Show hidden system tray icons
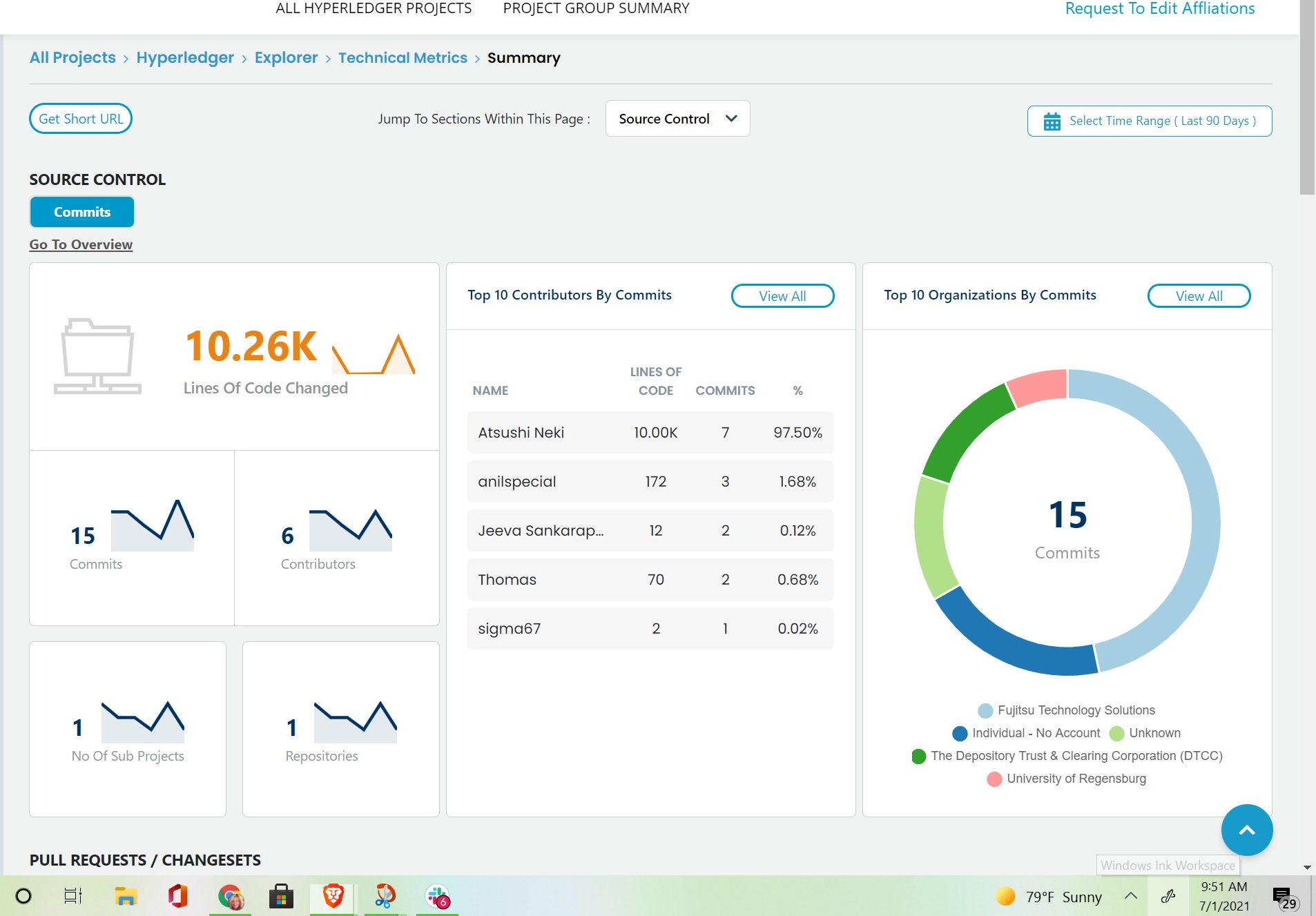The width and height of the screenshot is (1316, 916). pyautogui.click(x=1131, y=896)
